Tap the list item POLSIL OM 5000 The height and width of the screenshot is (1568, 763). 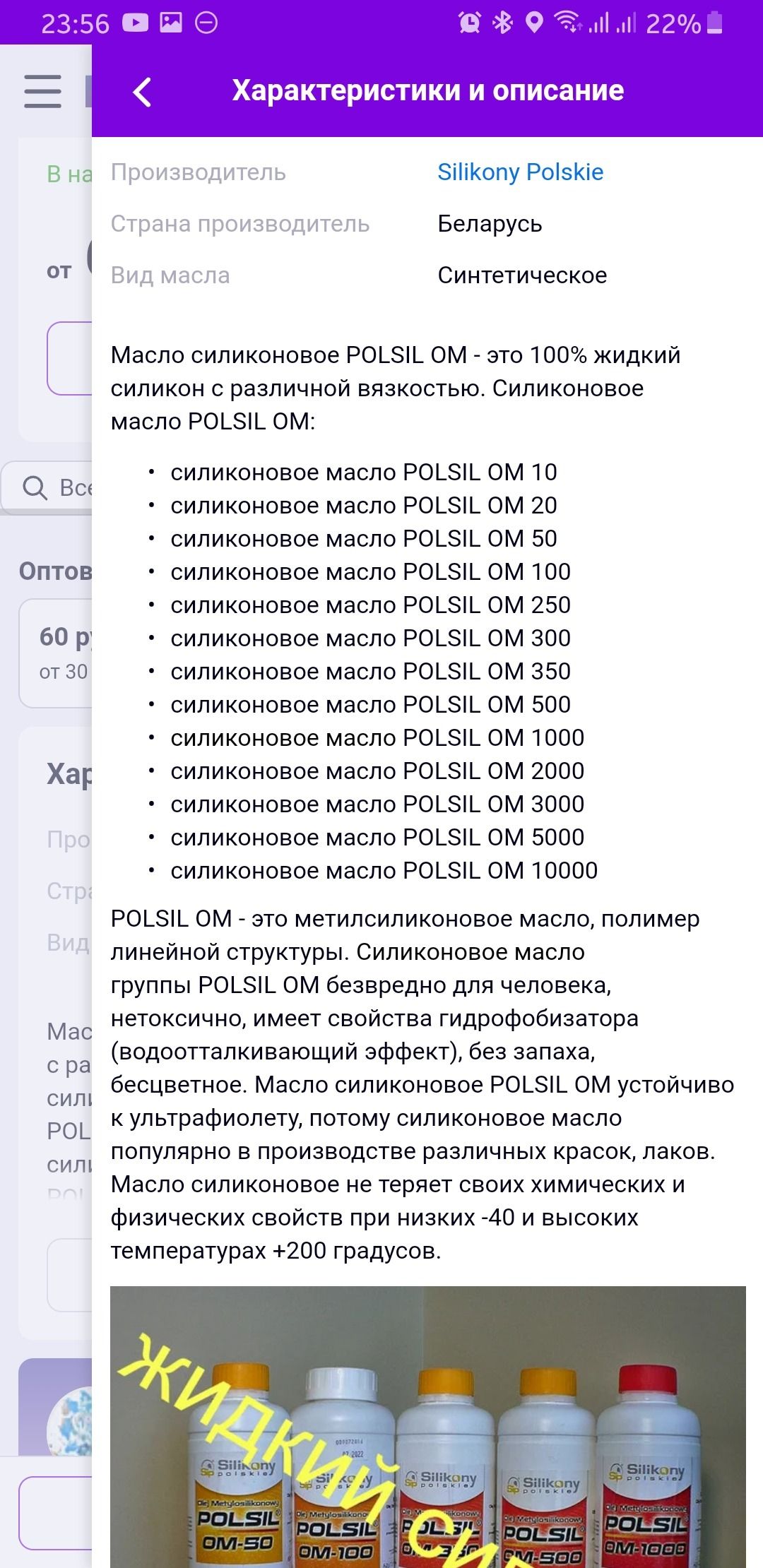coord(377,837)
